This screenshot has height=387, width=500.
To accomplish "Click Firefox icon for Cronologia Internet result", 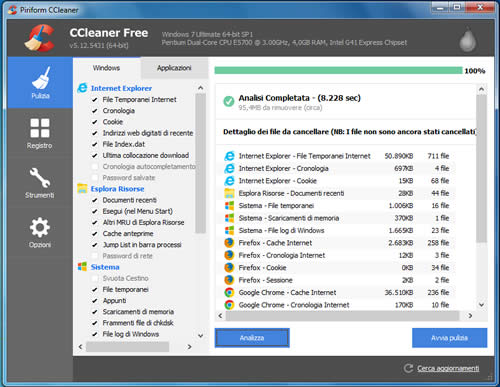I will (229, 255).
